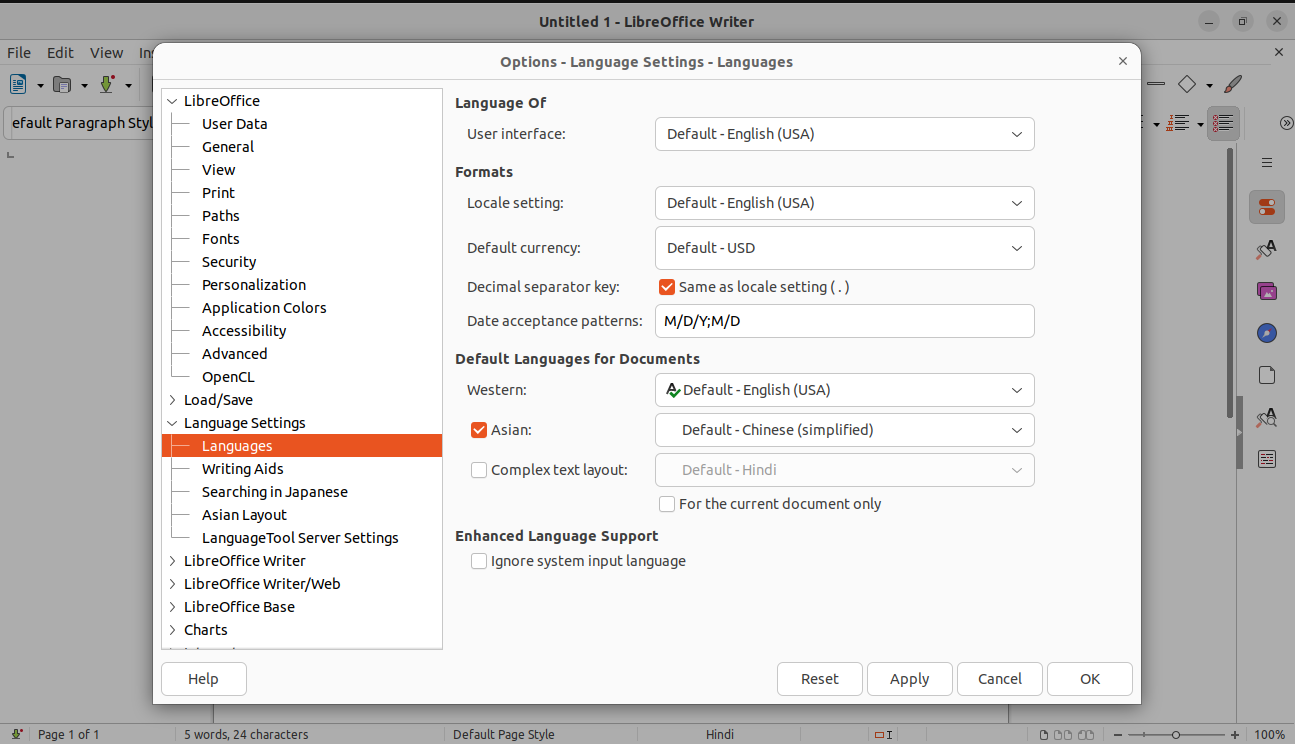Select the diamond basic shapes icon in Writer toolbar
The width and height of the screenshot is (1295, 744).
1187,85
